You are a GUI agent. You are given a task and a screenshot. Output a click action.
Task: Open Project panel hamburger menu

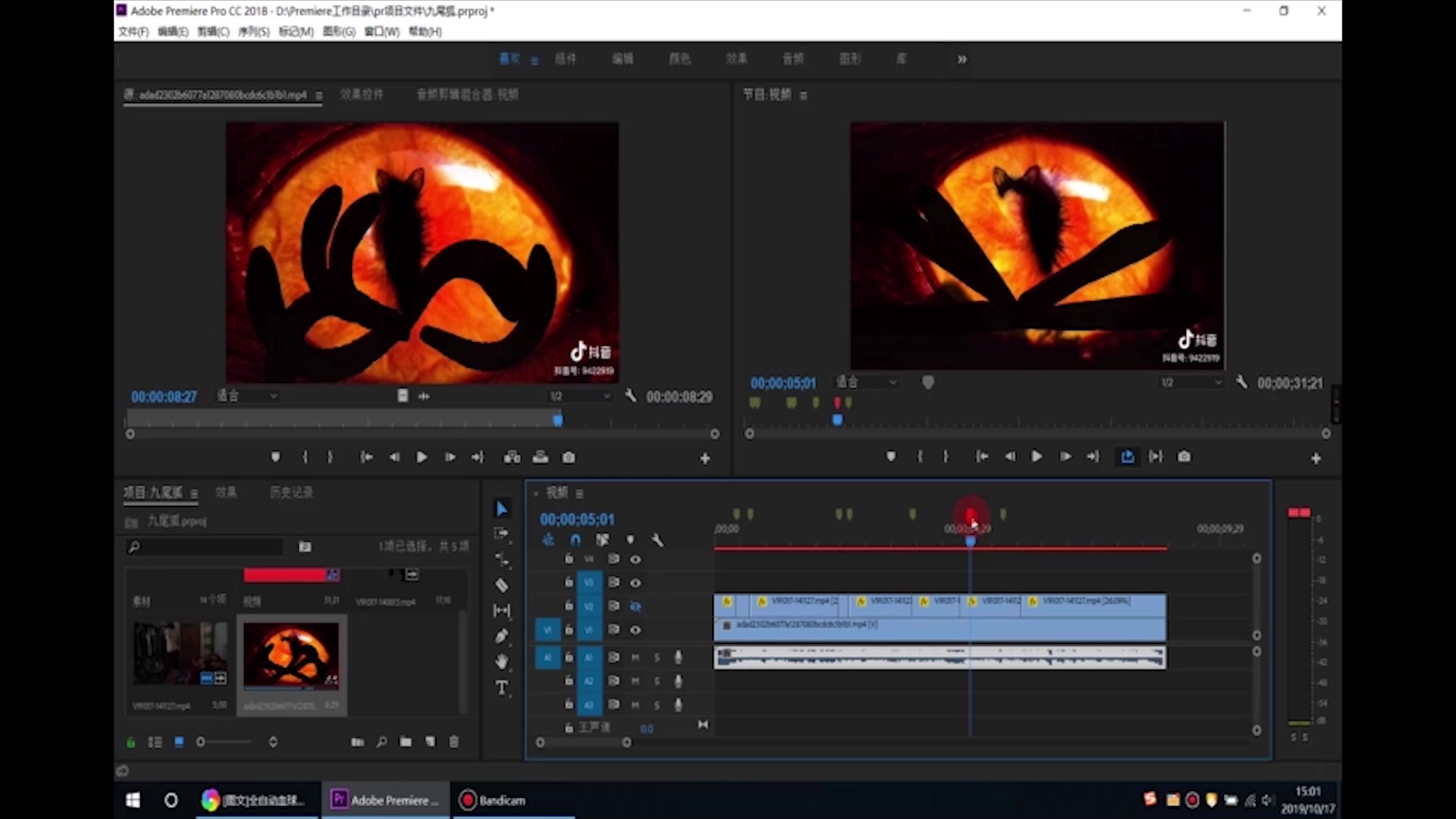[194, 494]
